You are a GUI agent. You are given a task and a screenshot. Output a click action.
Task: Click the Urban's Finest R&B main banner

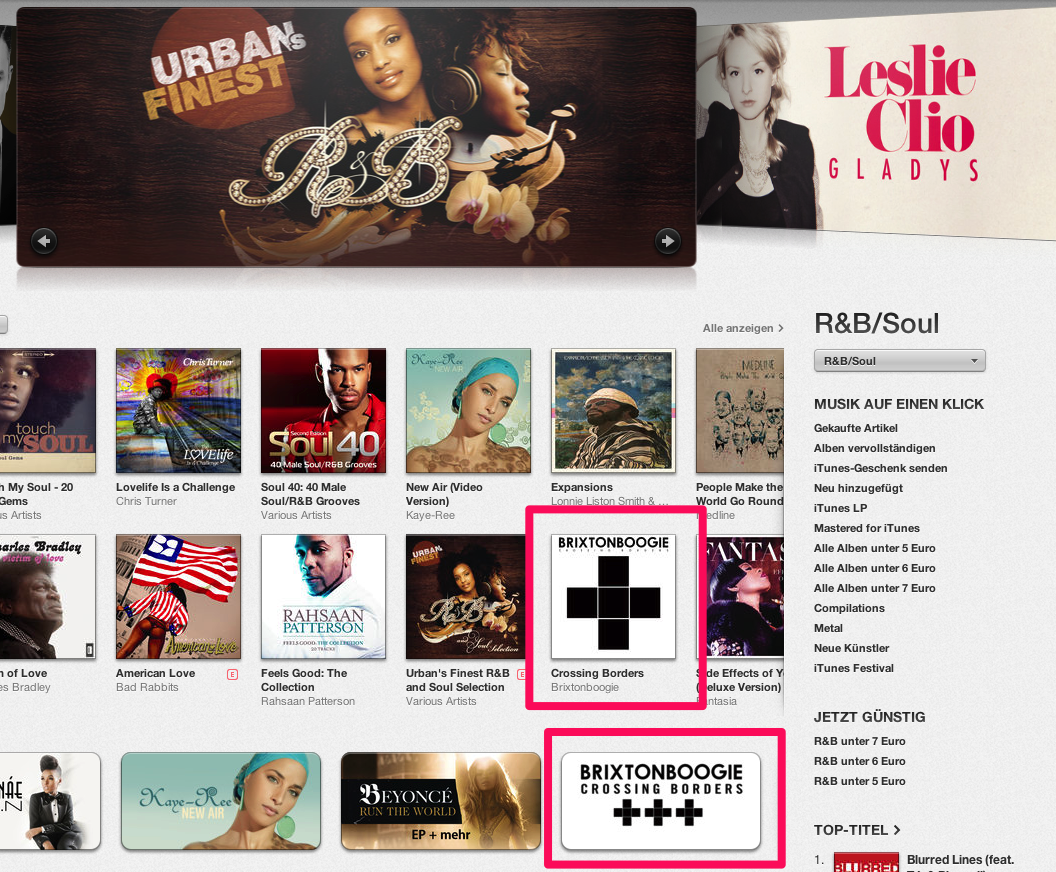(356, 137)
